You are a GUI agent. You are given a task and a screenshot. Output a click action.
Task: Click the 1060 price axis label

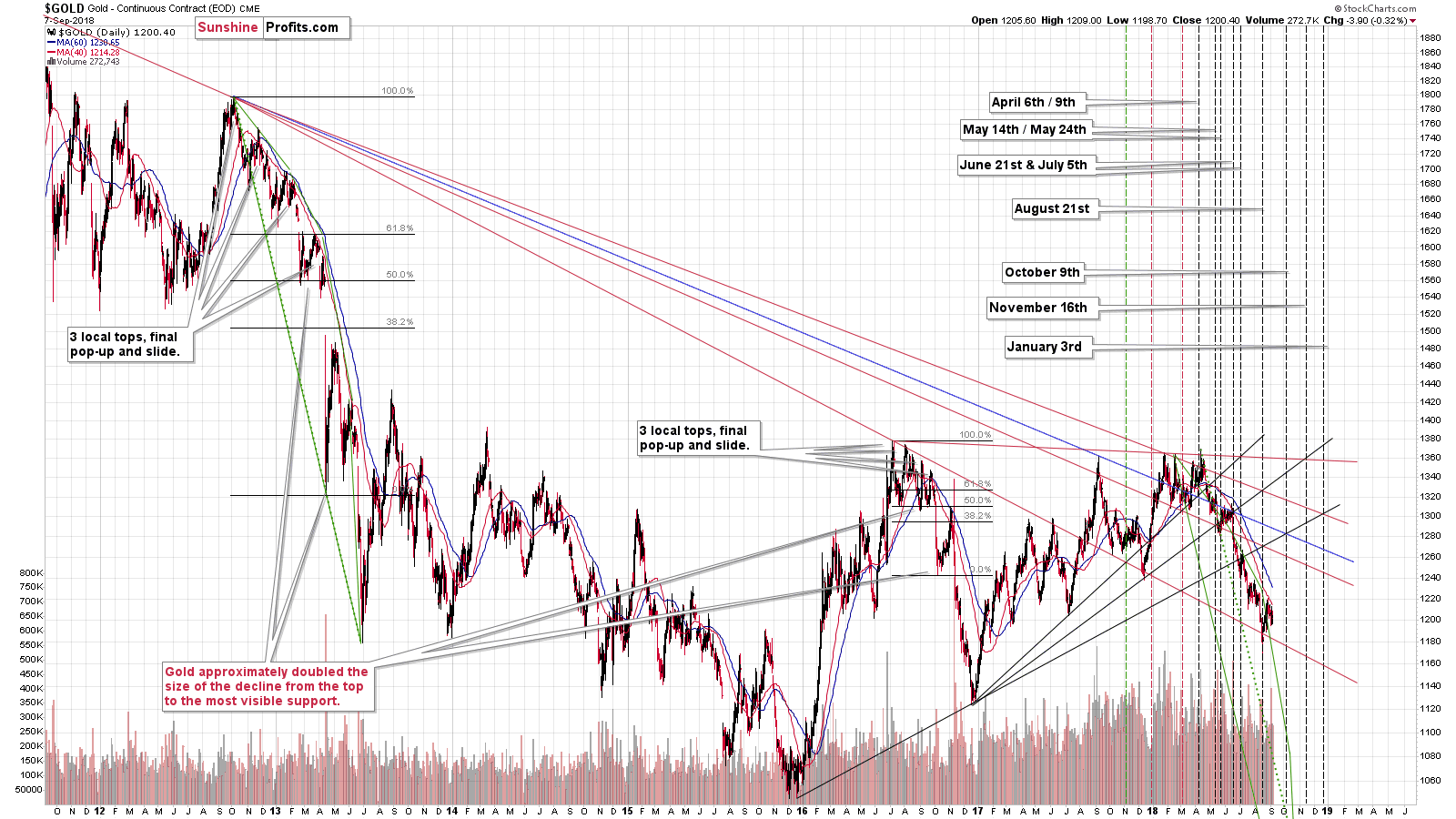1431,780
